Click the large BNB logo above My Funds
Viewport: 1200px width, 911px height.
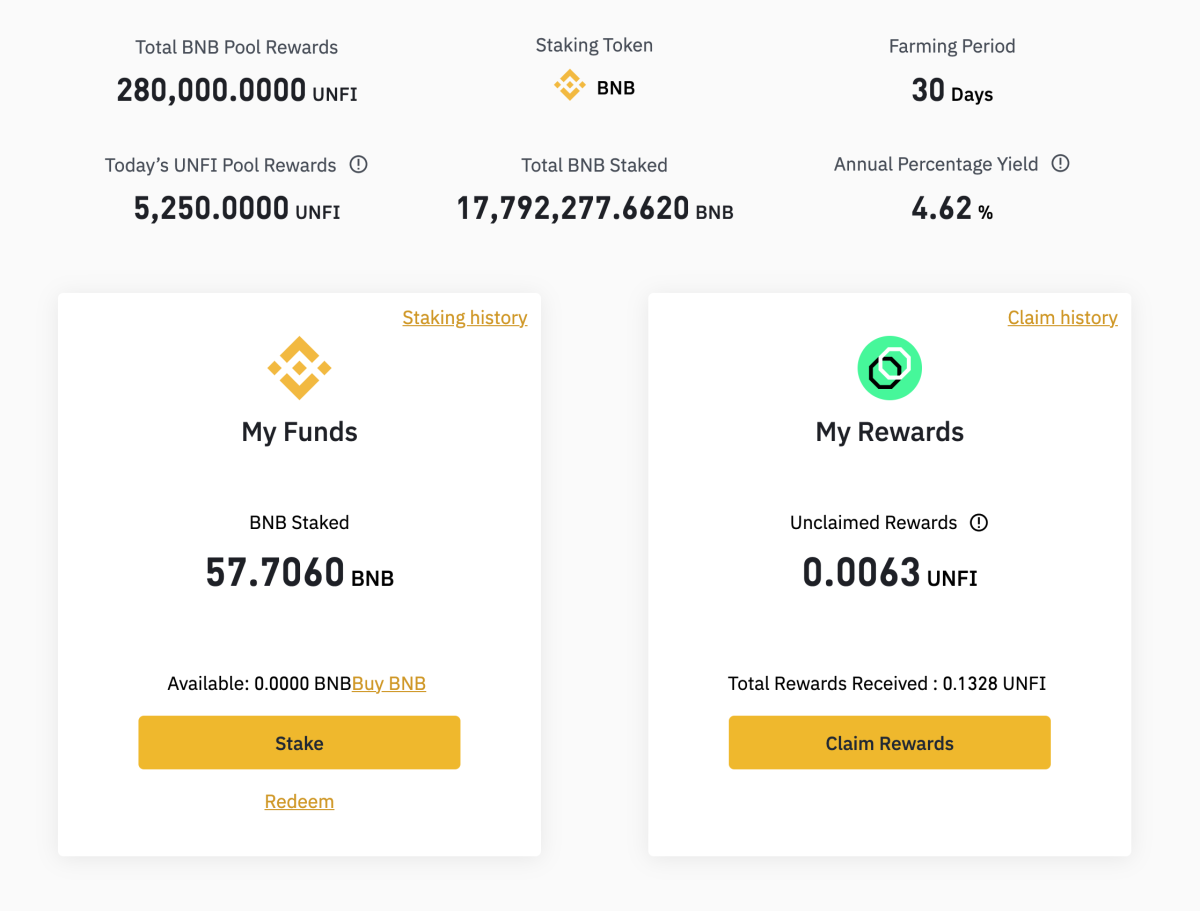tap(299, 368)
